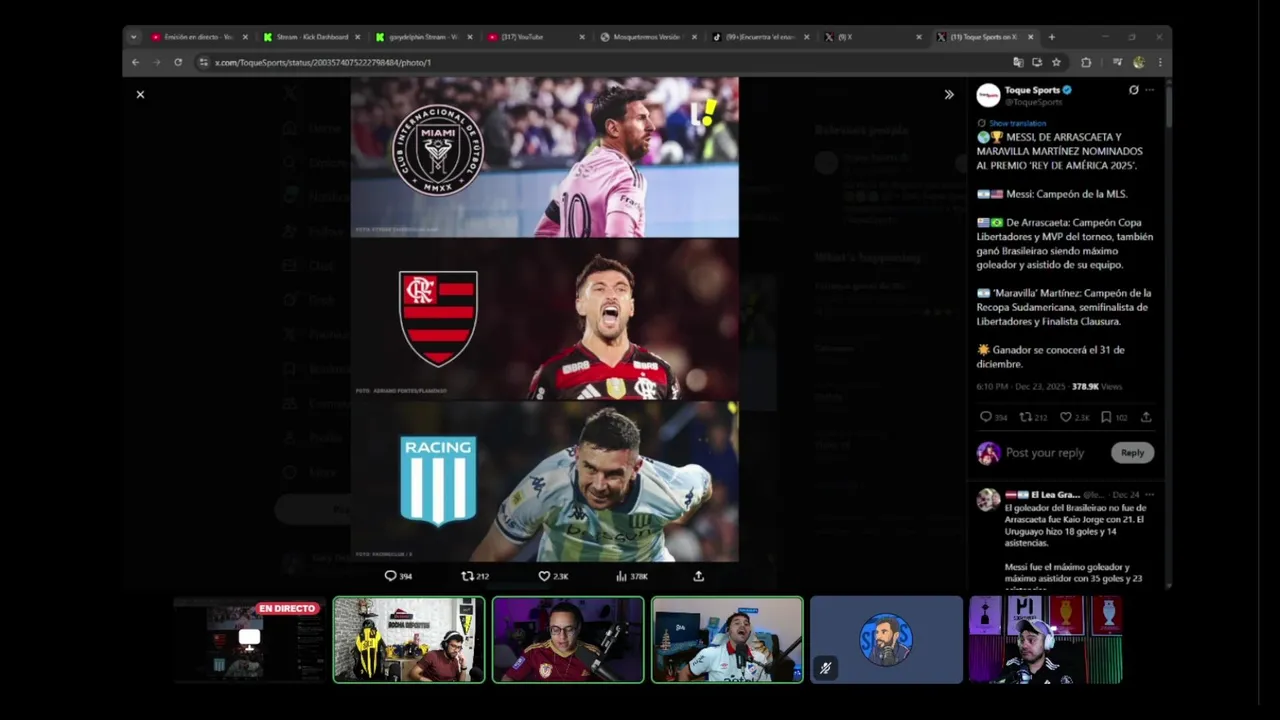Click the site information icon in address bar
Viewport: 1280px width, 720px height.
tap(203, 62)
